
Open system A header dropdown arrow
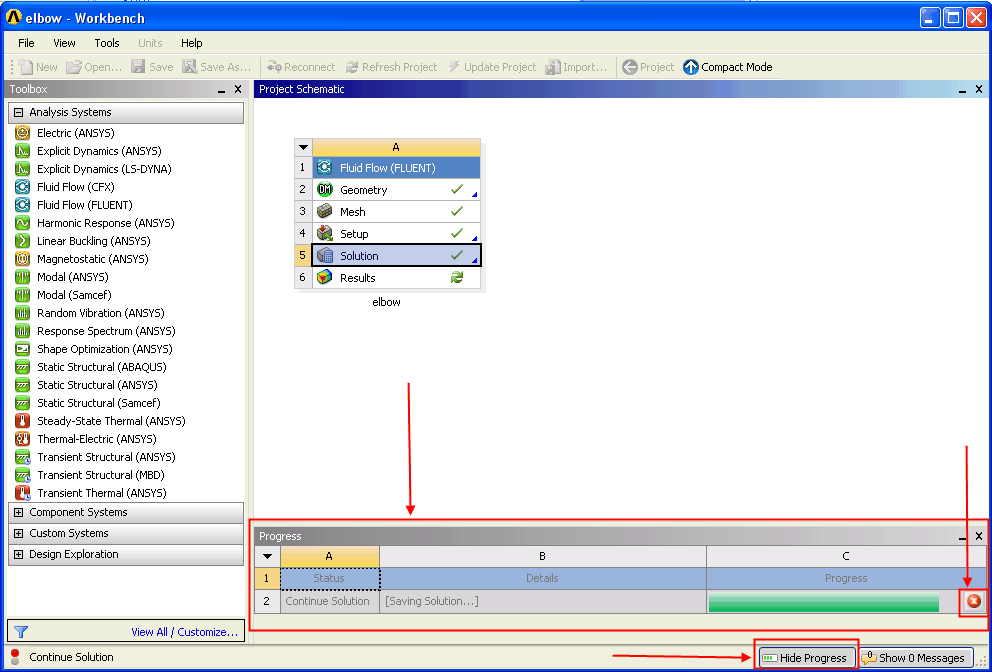pyautogui.click(x=304, y=148)
